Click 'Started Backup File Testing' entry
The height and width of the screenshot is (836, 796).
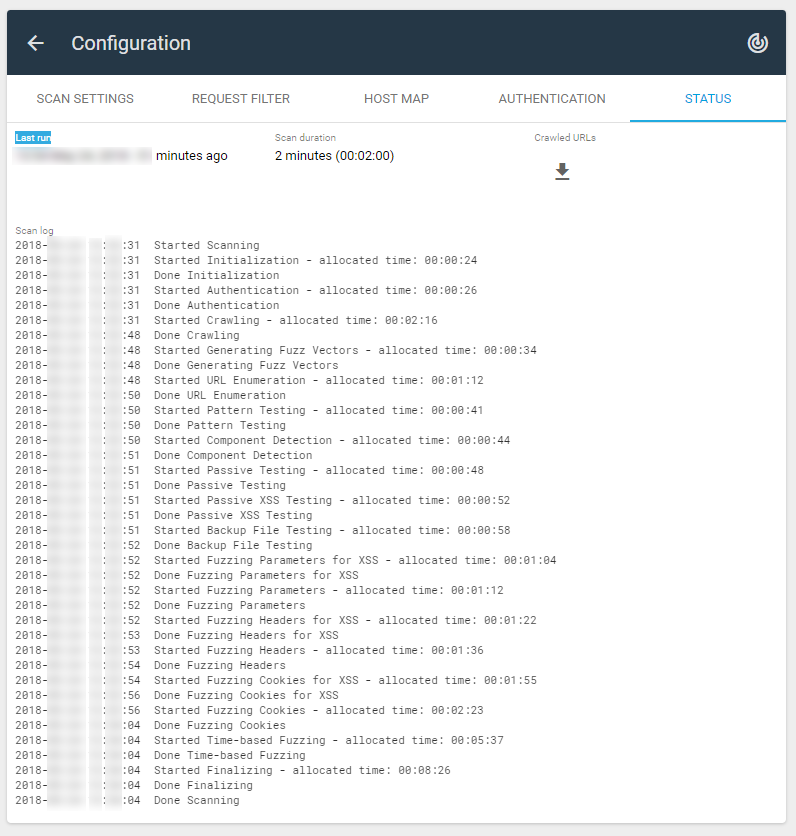[x=332, y=530]
